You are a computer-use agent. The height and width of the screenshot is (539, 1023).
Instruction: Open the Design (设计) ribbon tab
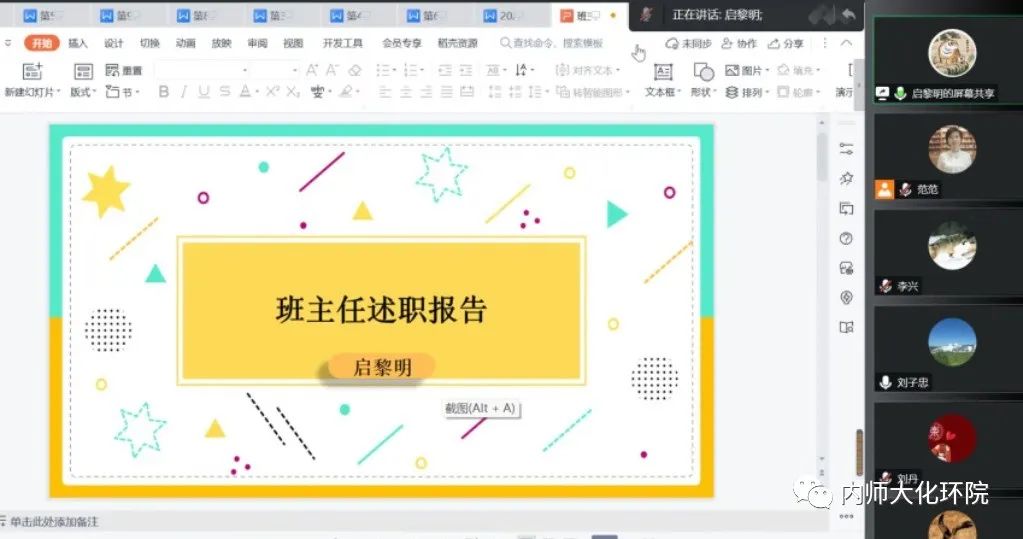114,44
